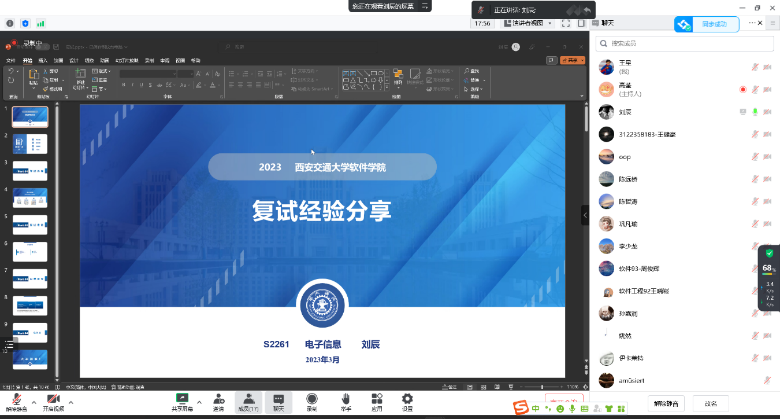Image resolution: width=780 pixels, height=419 pixels.
Task: Expand the share options arrow beside 共享屏幕
Action: 199,402
